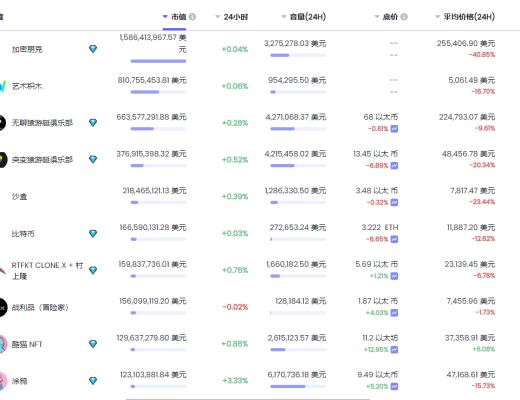Image resolution: width=520 pixels, height=400 pixels.
Task: Open info icon next to 市值
Action: point(192,17)
